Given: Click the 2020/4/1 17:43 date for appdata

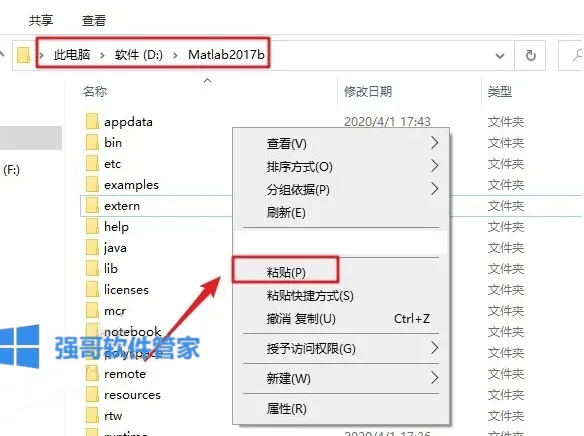Looking at the screenshot, I should coord(387,121).
